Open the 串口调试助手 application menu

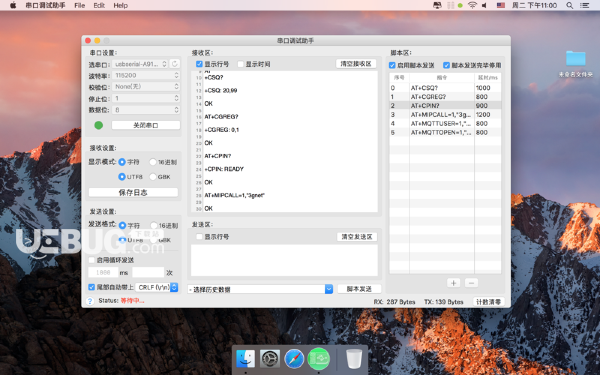(x=45, y=5)
